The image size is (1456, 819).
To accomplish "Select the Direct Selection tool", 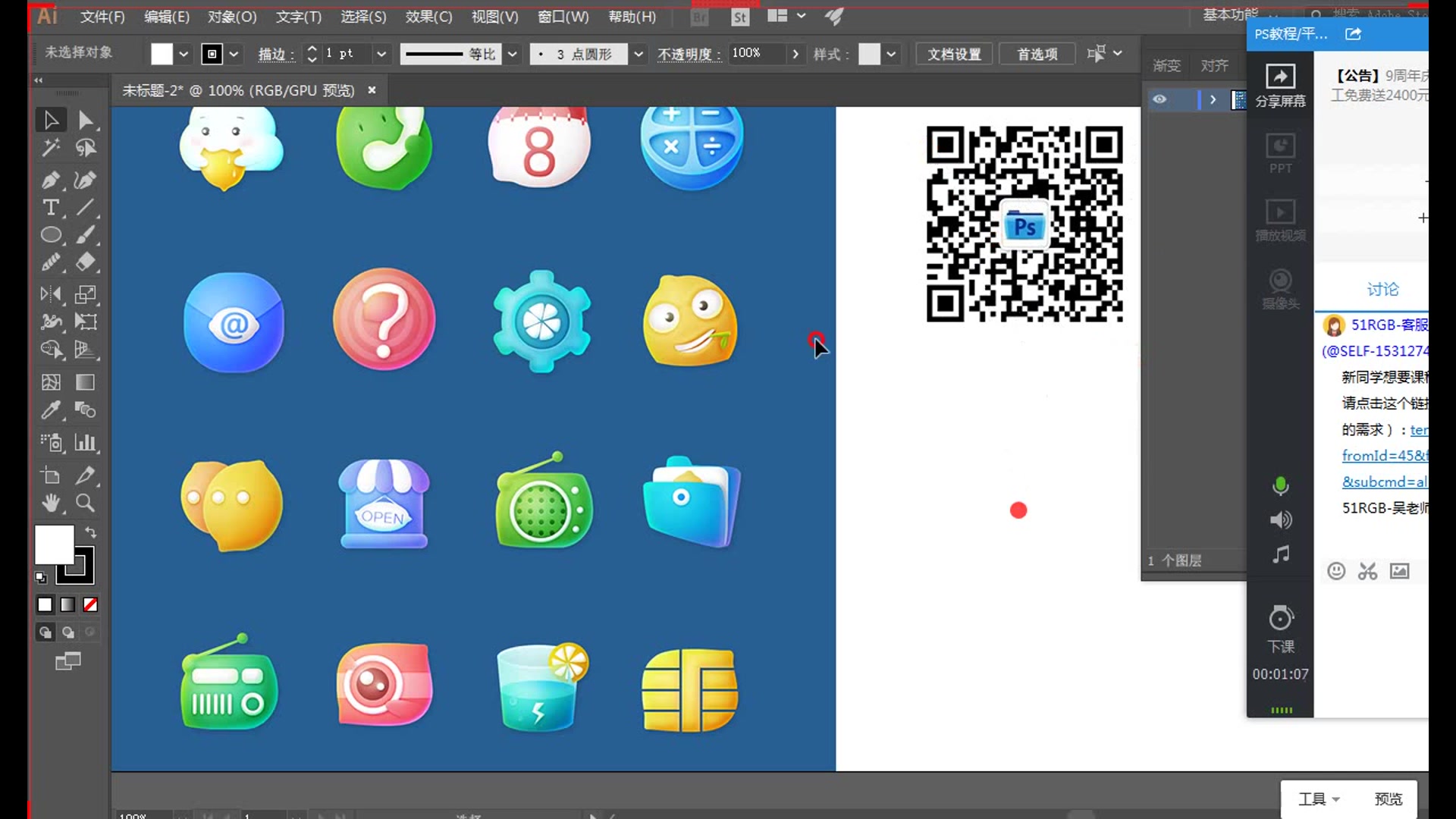I will 86,120.
